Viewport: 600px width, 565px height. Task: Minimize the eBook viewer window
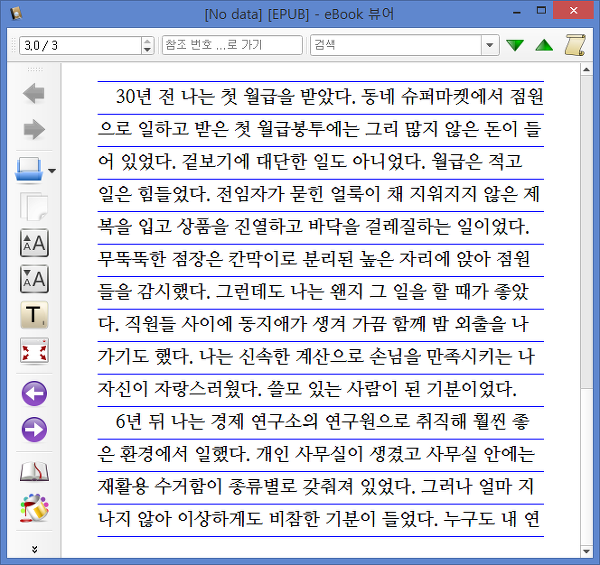(x=517, y=11)
